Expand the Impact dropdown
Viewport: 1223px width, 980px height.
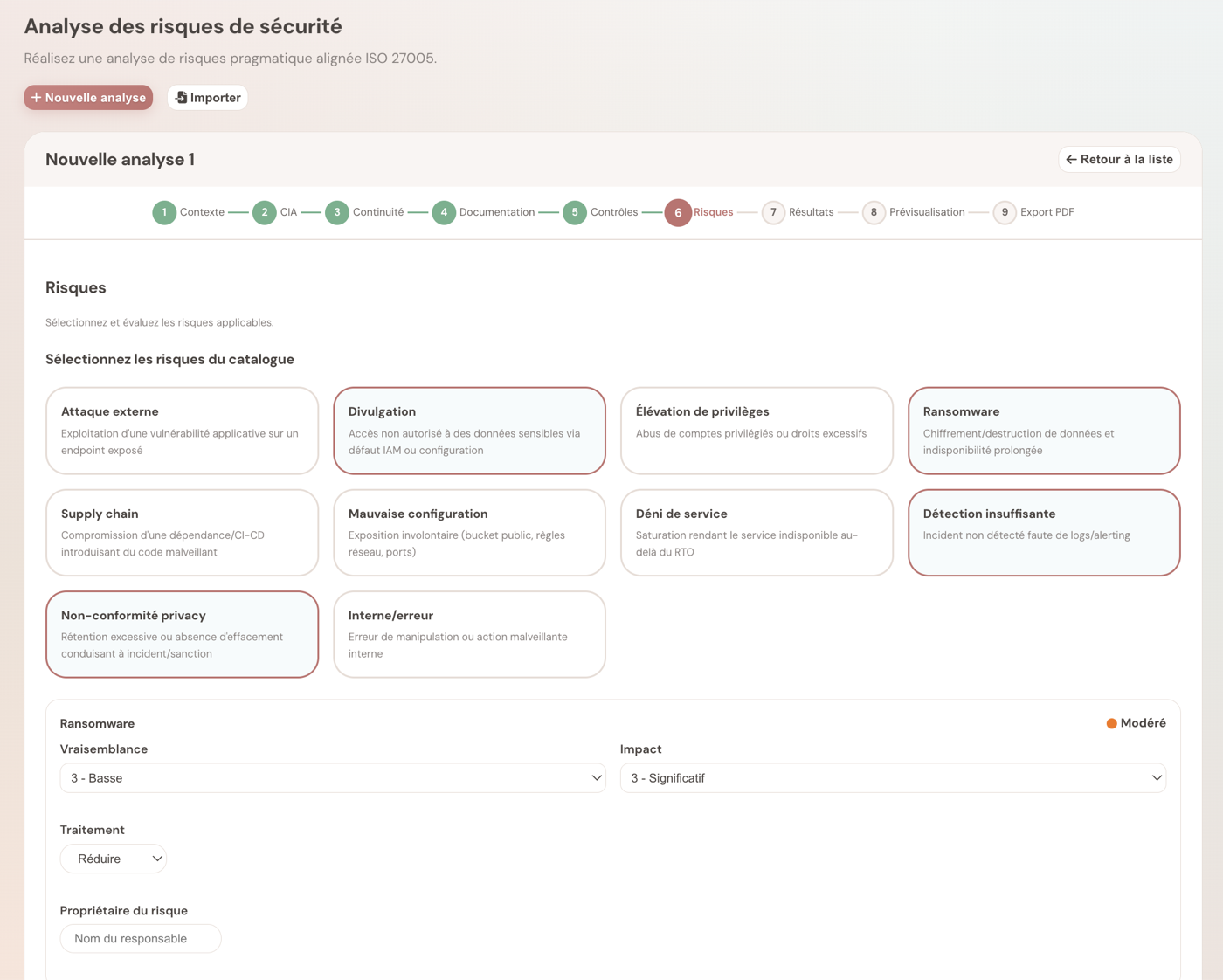point(893,778)
